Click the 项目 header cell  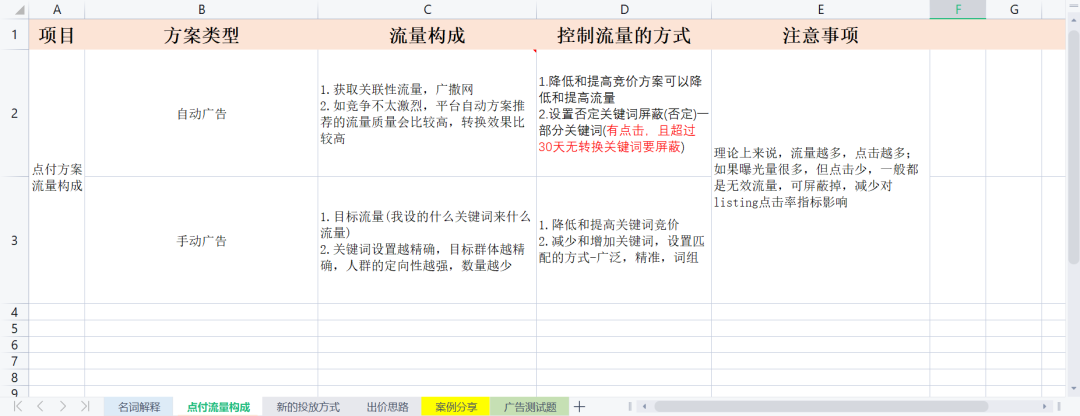tap(56, 34)
